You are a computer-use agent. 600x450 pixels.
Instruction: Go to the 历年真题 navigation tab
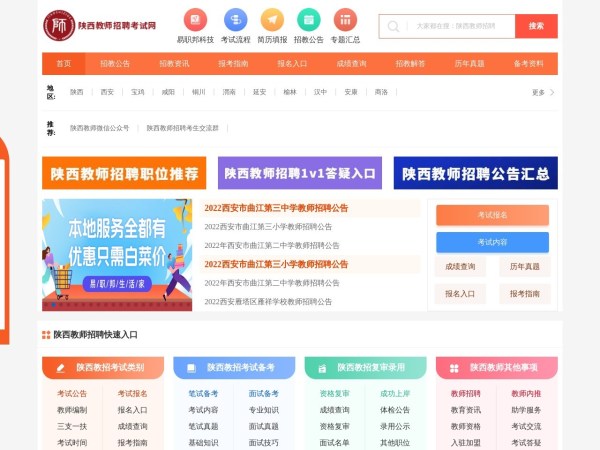pyautogui.click(x=469, y=63)
